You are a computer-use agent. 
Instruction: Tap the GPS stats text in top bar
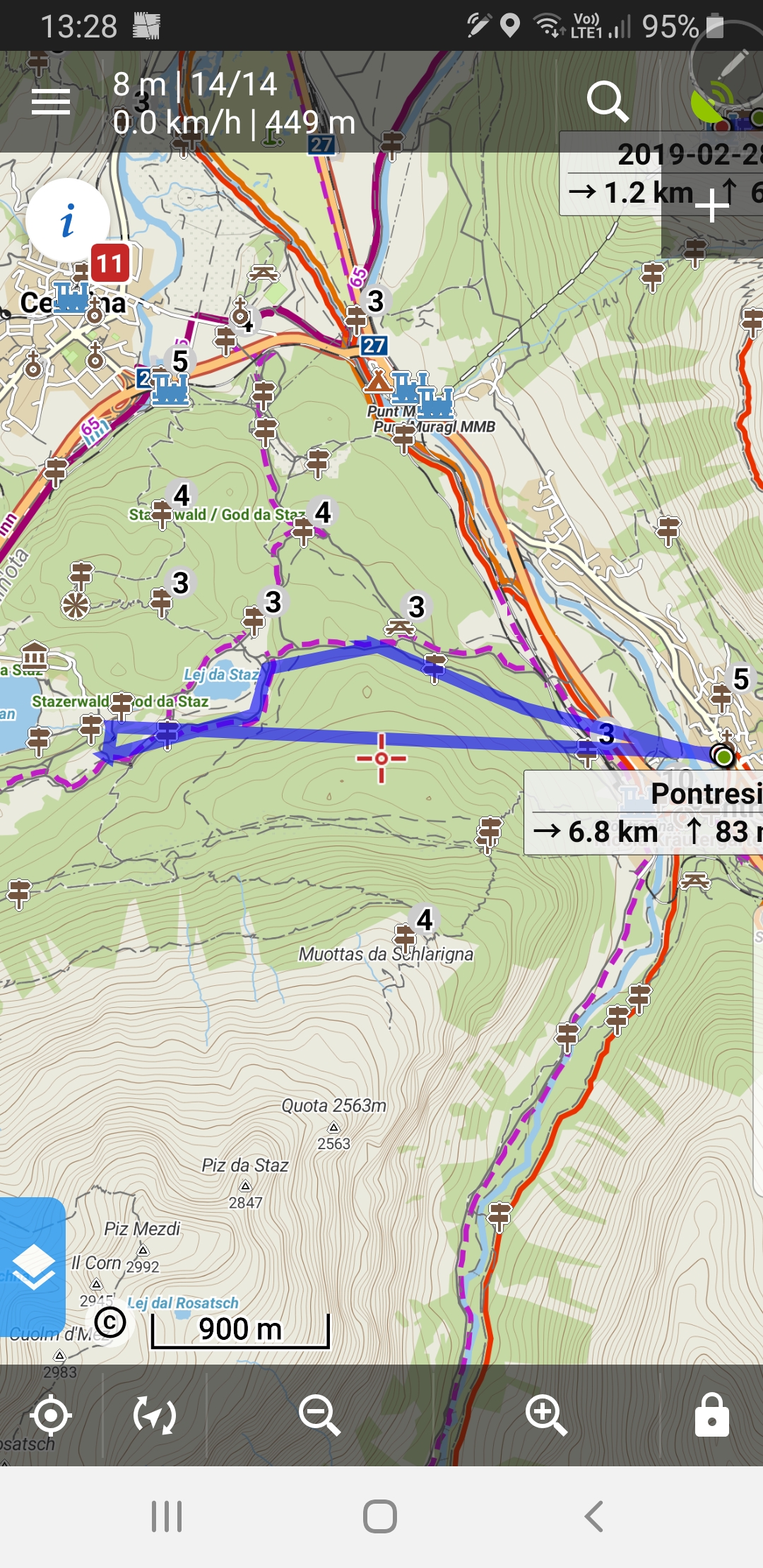coord(234,103)
